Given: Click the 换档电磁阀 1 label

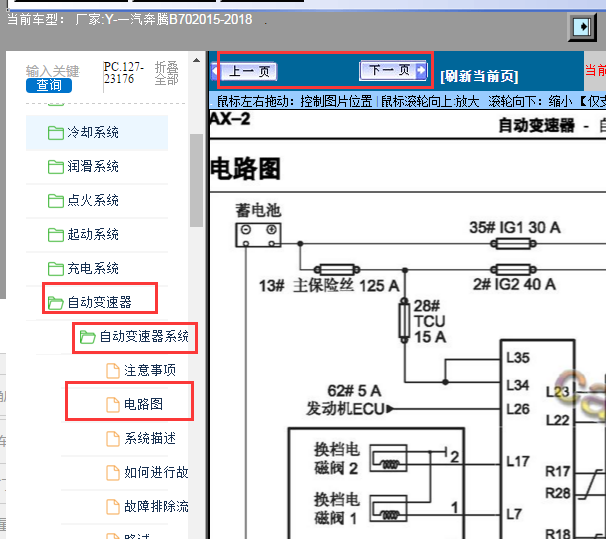Looking at the screenshot, I should tap(337, 509).
